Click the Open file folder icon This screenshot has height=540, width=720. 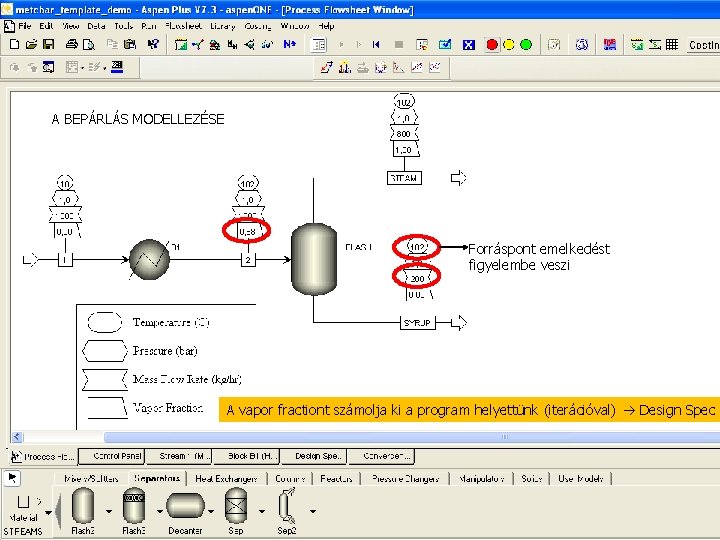click(x=31, y=44)
